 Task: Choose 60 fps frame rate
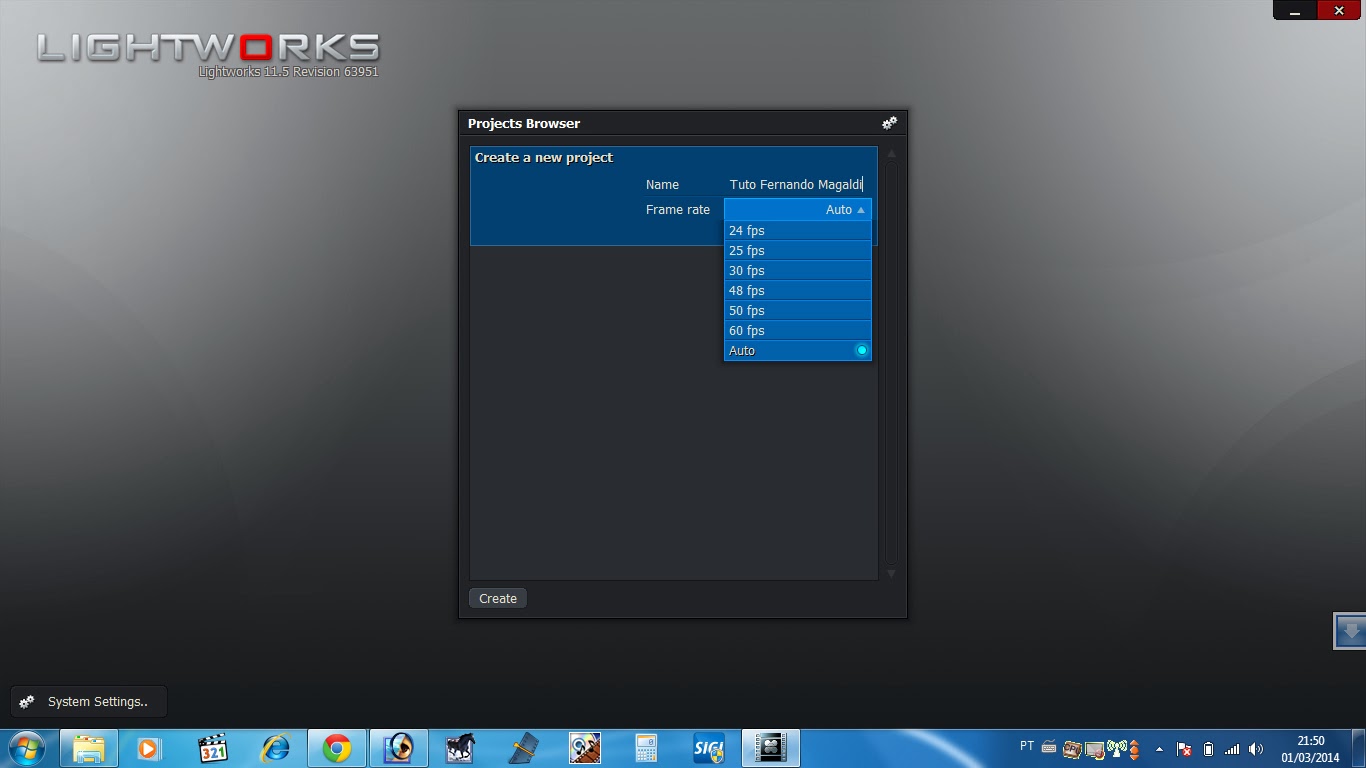tap(798, 330)
